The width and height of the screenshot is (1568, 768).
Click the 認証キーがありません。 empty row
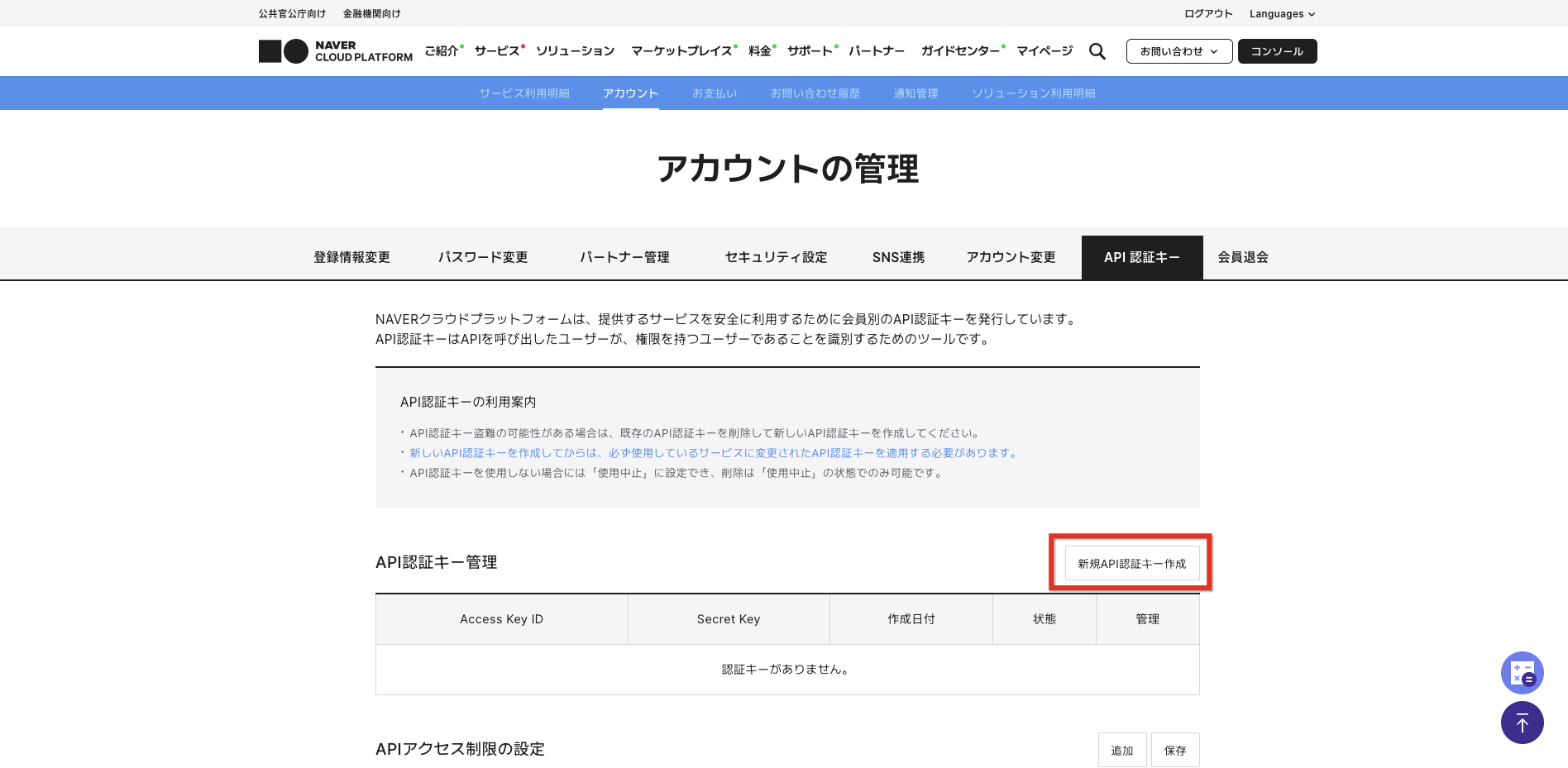(787, 670)
